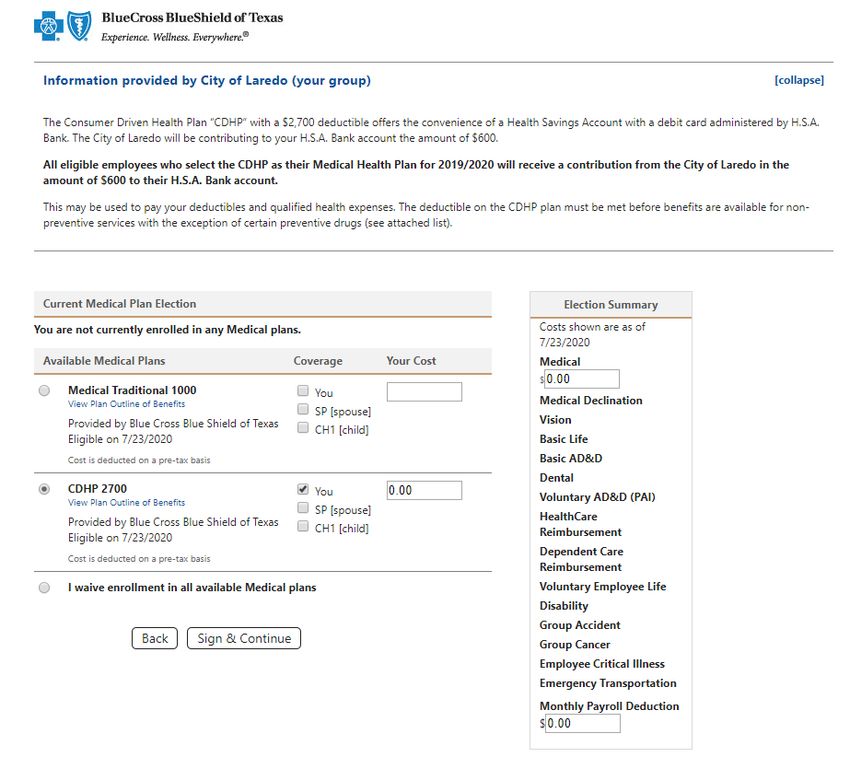Click the CDHP 2700 cost field showing 0.00

[x=424, y=491]
